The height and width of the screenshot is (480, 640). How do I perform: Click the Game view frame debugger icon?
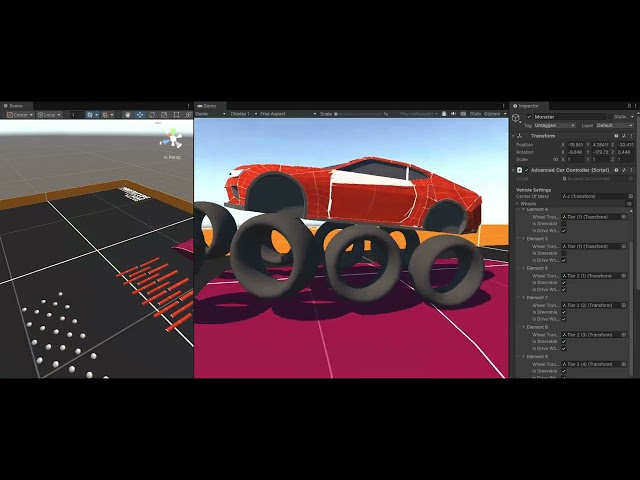[x=444, y=114]
